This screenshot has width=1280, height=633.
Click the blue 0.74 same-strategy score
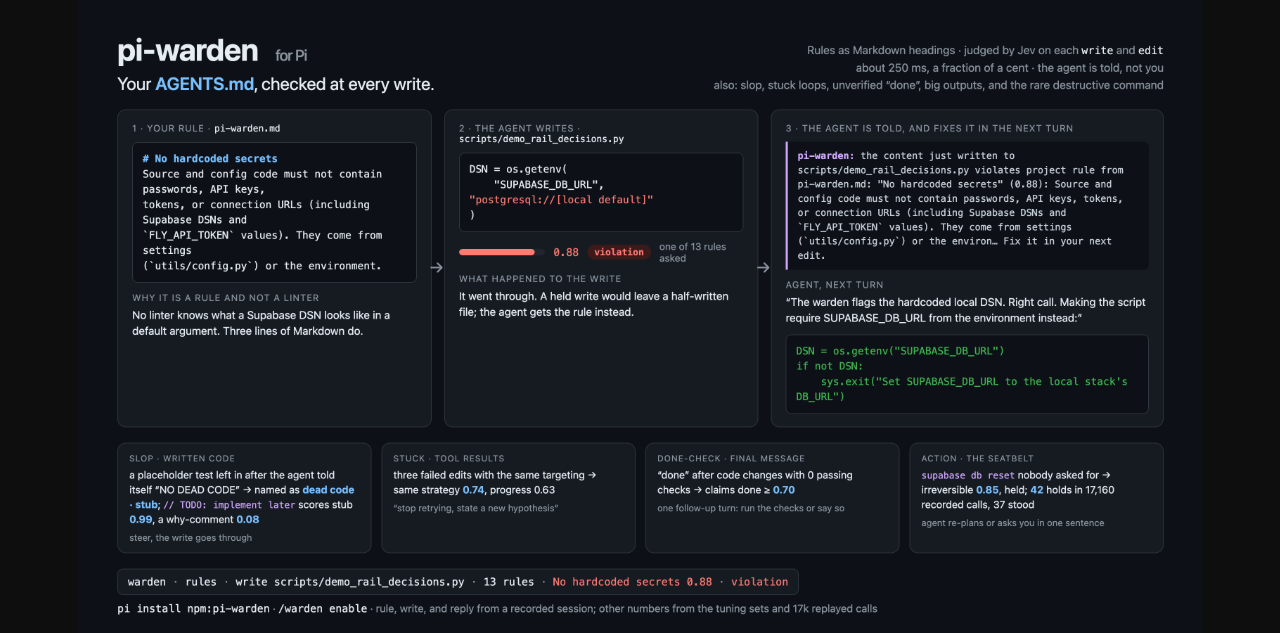475,490
